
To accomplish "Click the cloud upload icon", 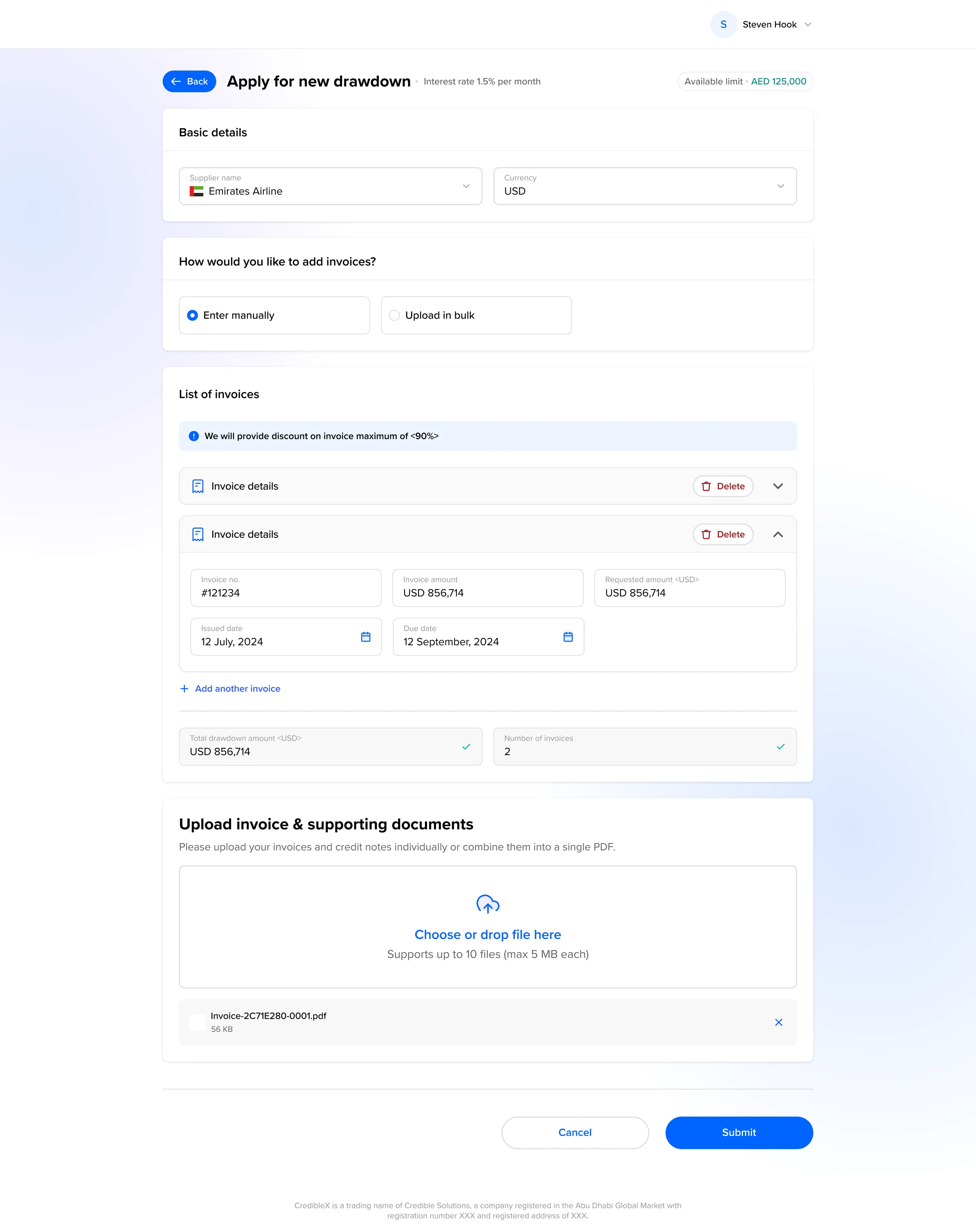I will 488,904.
